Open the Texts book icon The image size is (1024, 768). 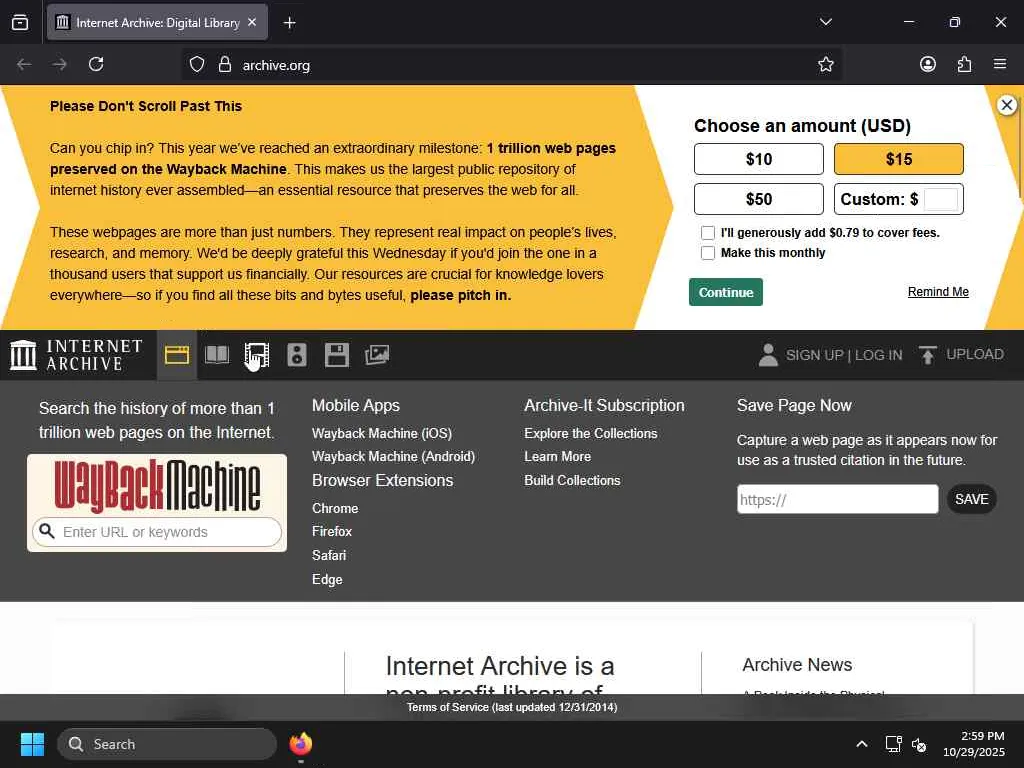point(217,355)
